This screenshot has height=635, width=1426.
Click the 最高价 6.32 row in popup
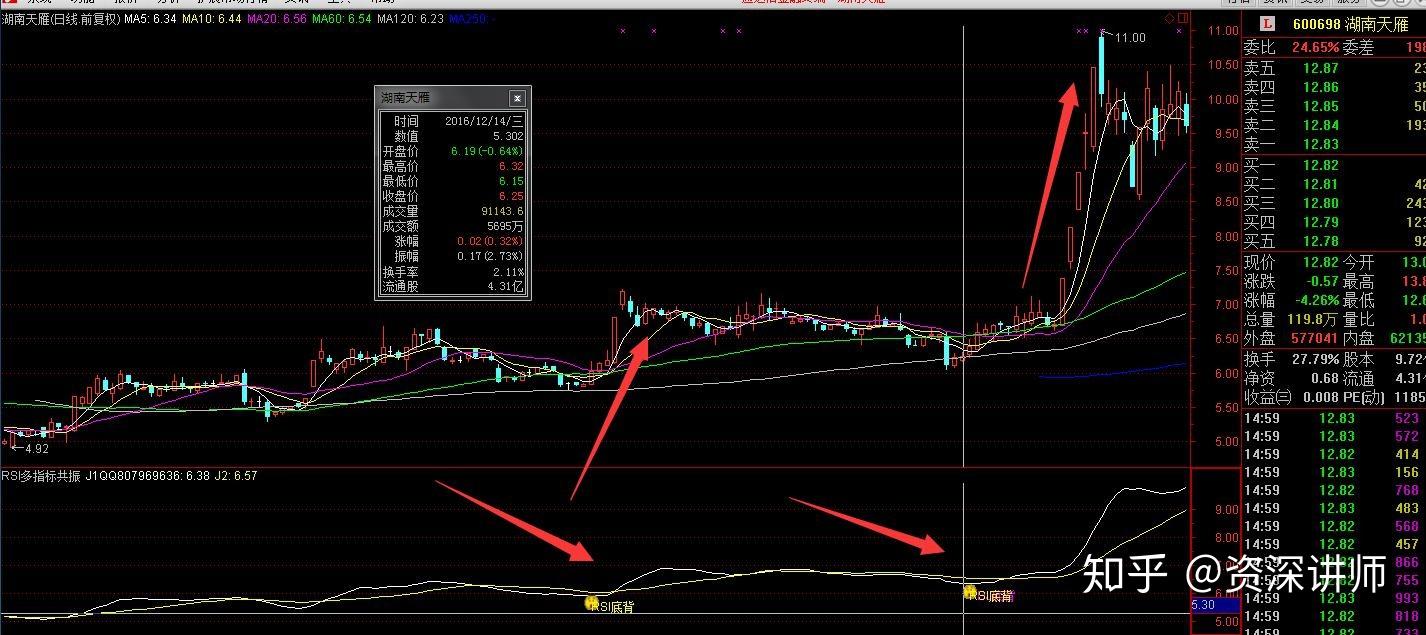pyautogui.click(x=453, y=166)
